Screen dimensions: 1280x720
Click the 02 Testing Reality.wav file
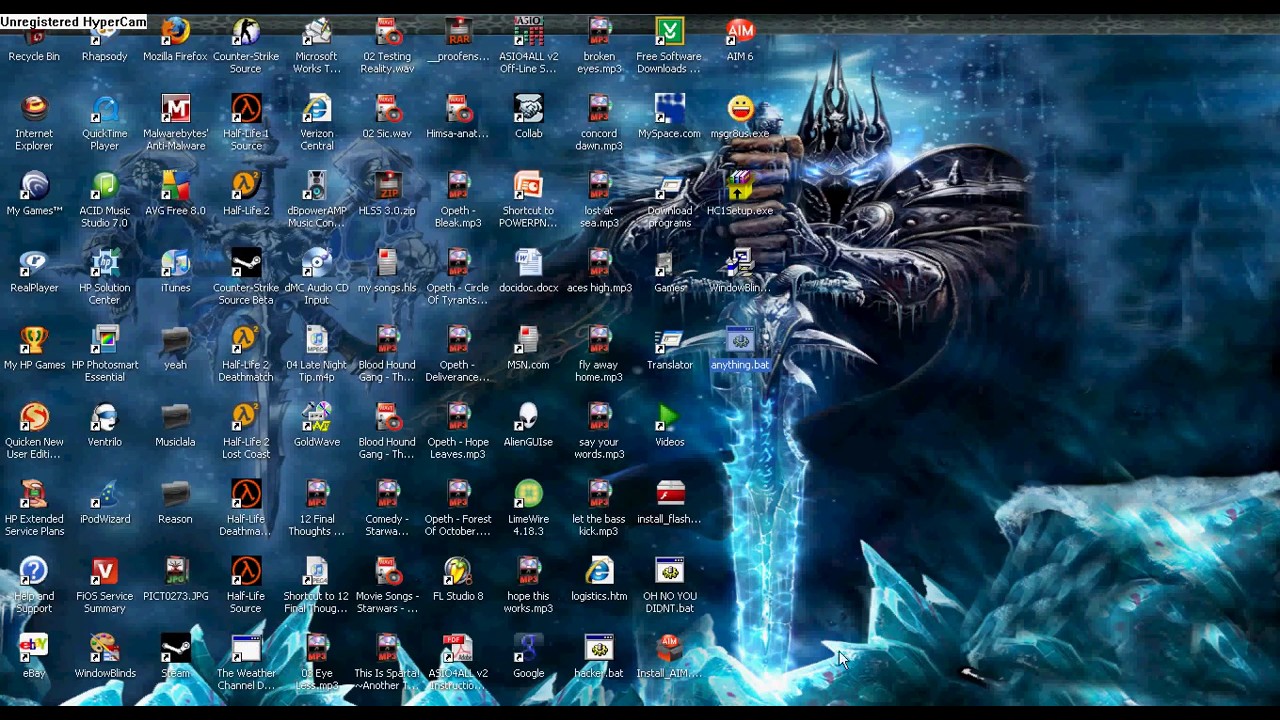[x=387, y=46]
